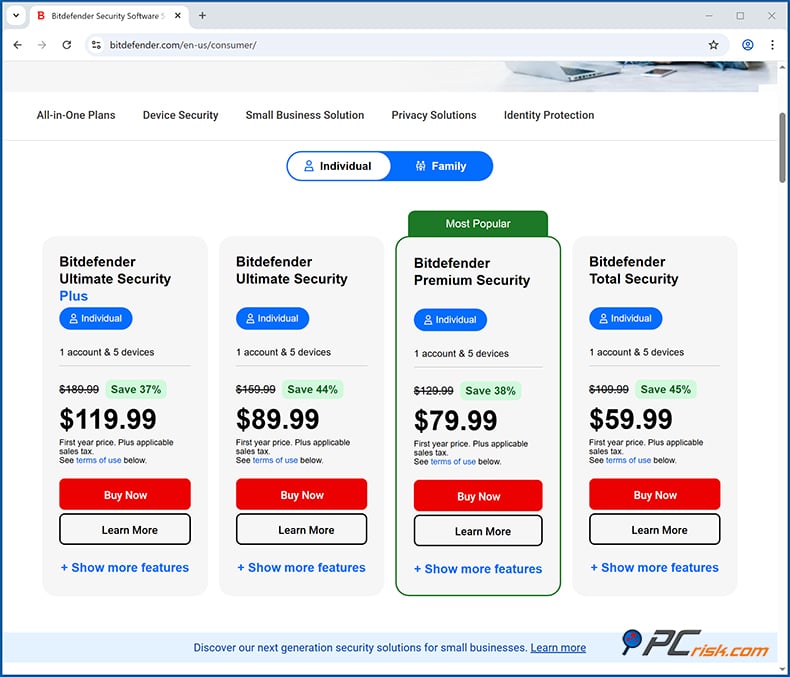Open Chrome three-dot menu

(772, 45)
